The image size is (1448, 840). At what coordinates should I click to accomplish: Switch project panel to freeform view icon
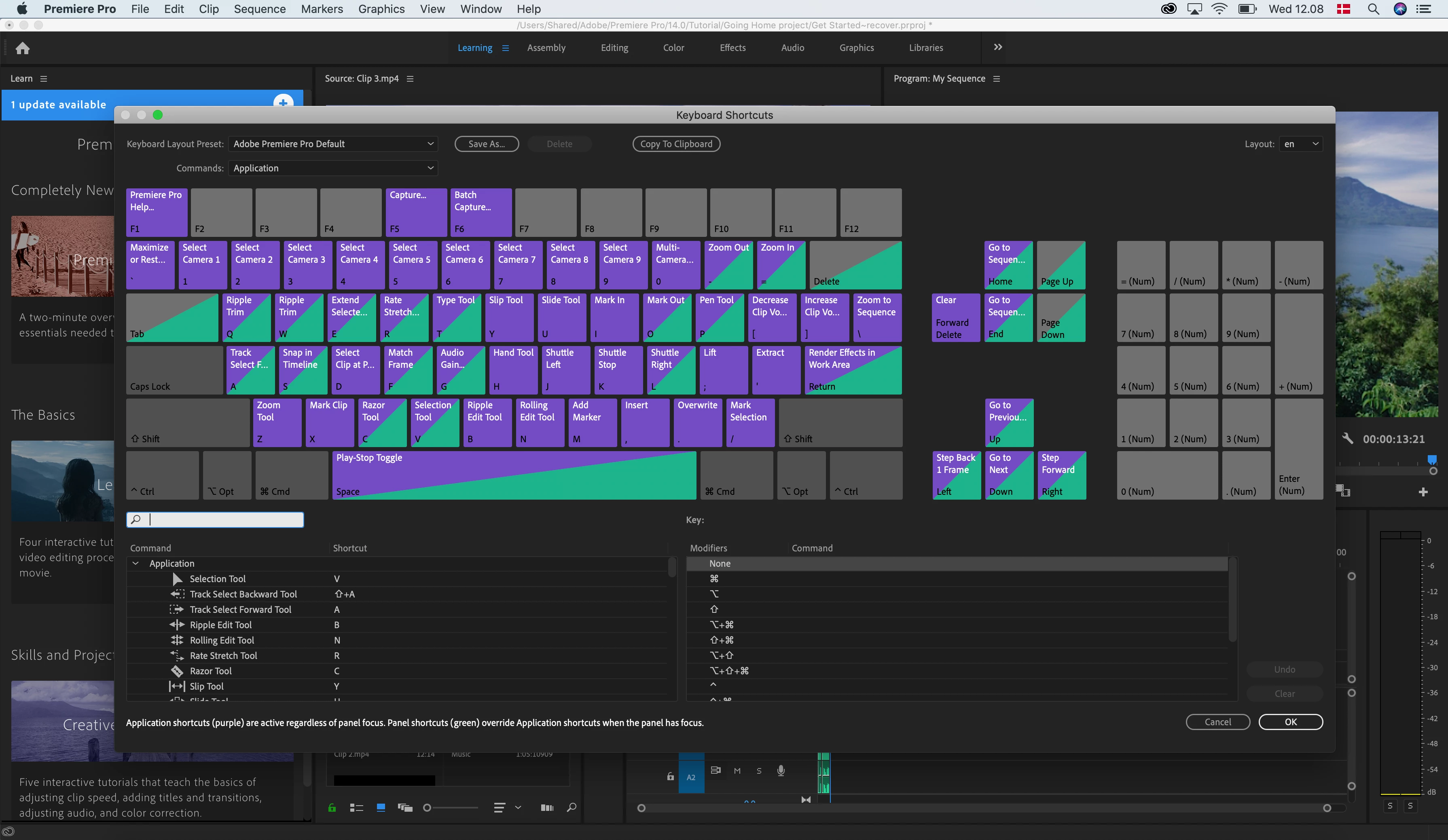405,808
